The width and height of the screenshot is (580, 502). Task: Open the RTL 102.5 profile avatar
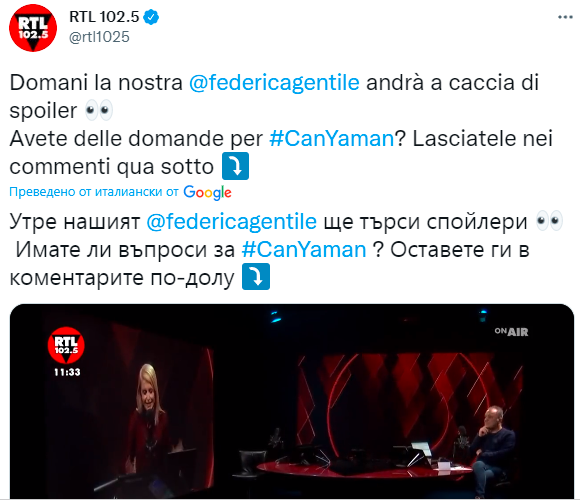33,28
